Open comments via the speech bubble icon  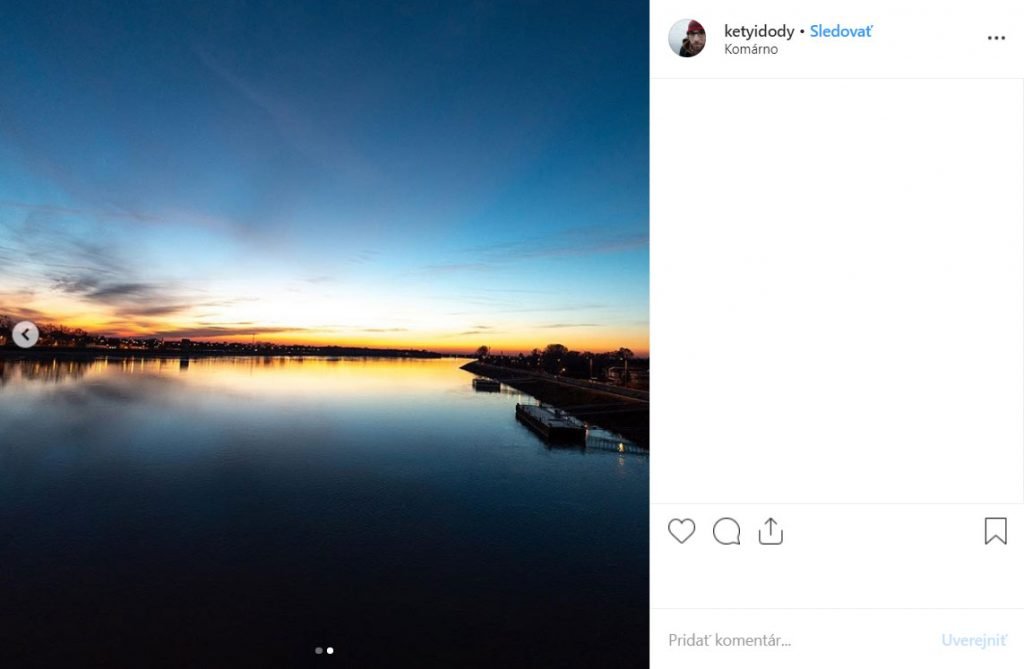click(x=726, y=531)
